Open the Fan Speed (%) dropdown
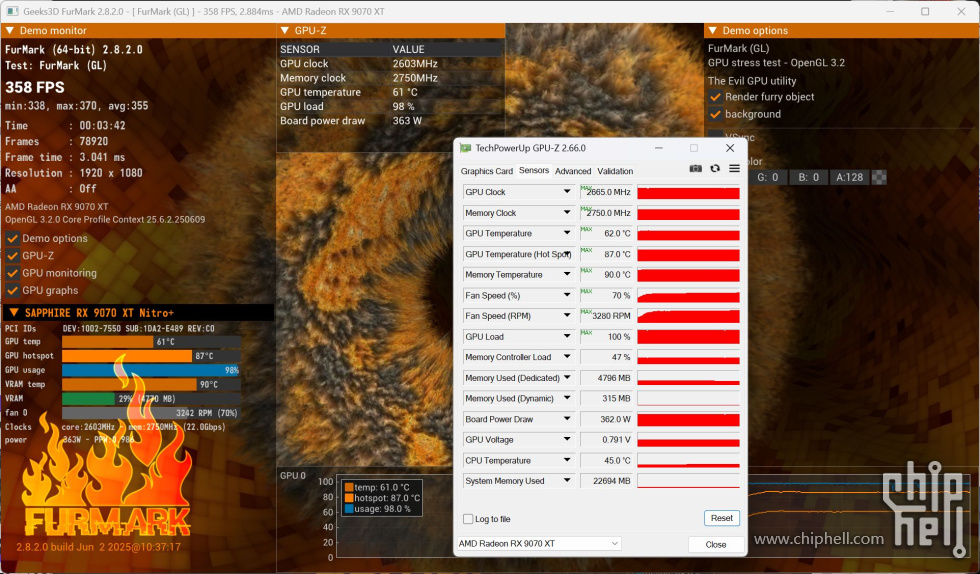Screen dimensions: 980x574 567,295
